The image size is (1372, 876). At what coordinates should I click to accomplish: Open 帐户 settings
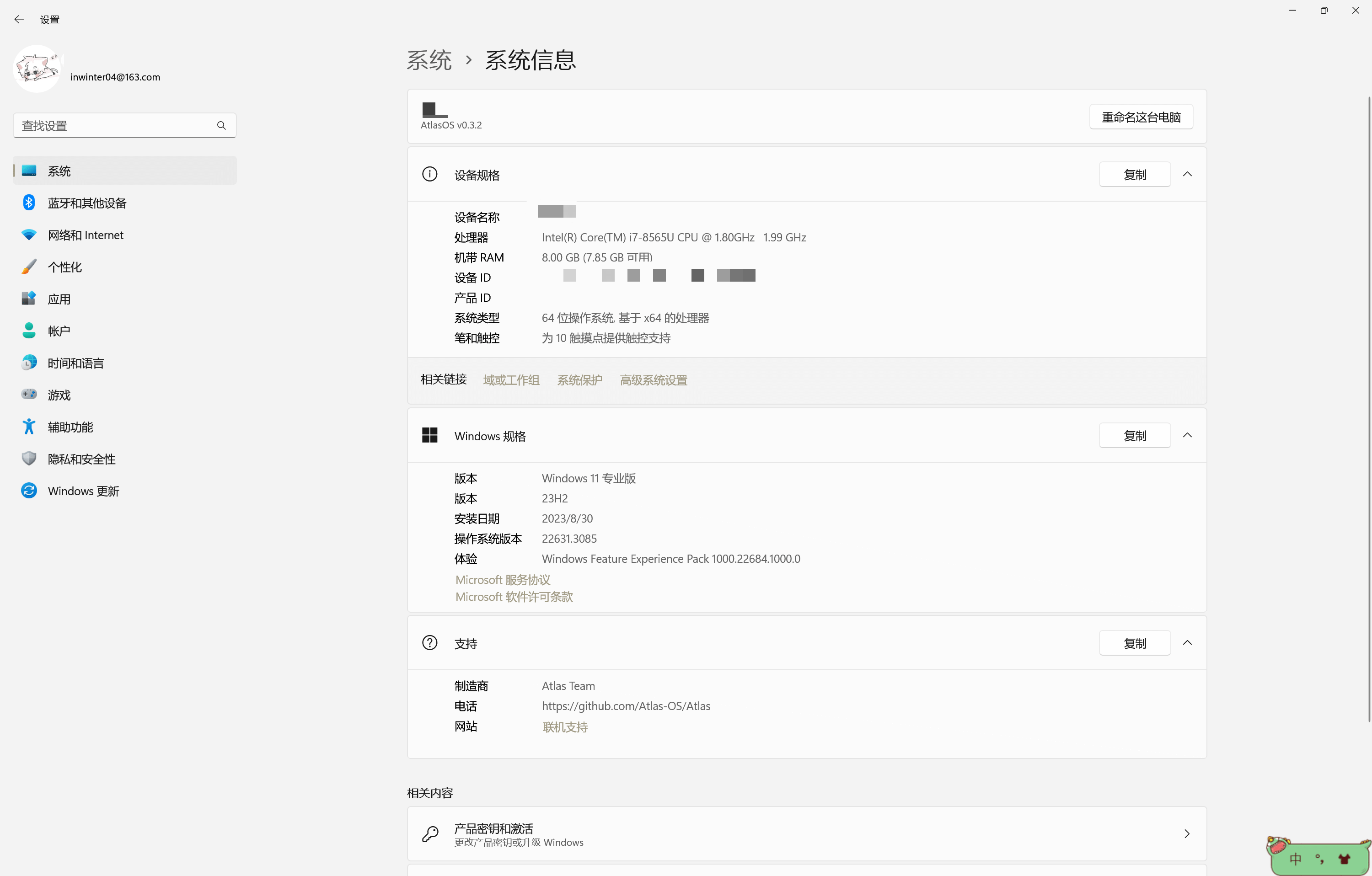pos(125,331)
